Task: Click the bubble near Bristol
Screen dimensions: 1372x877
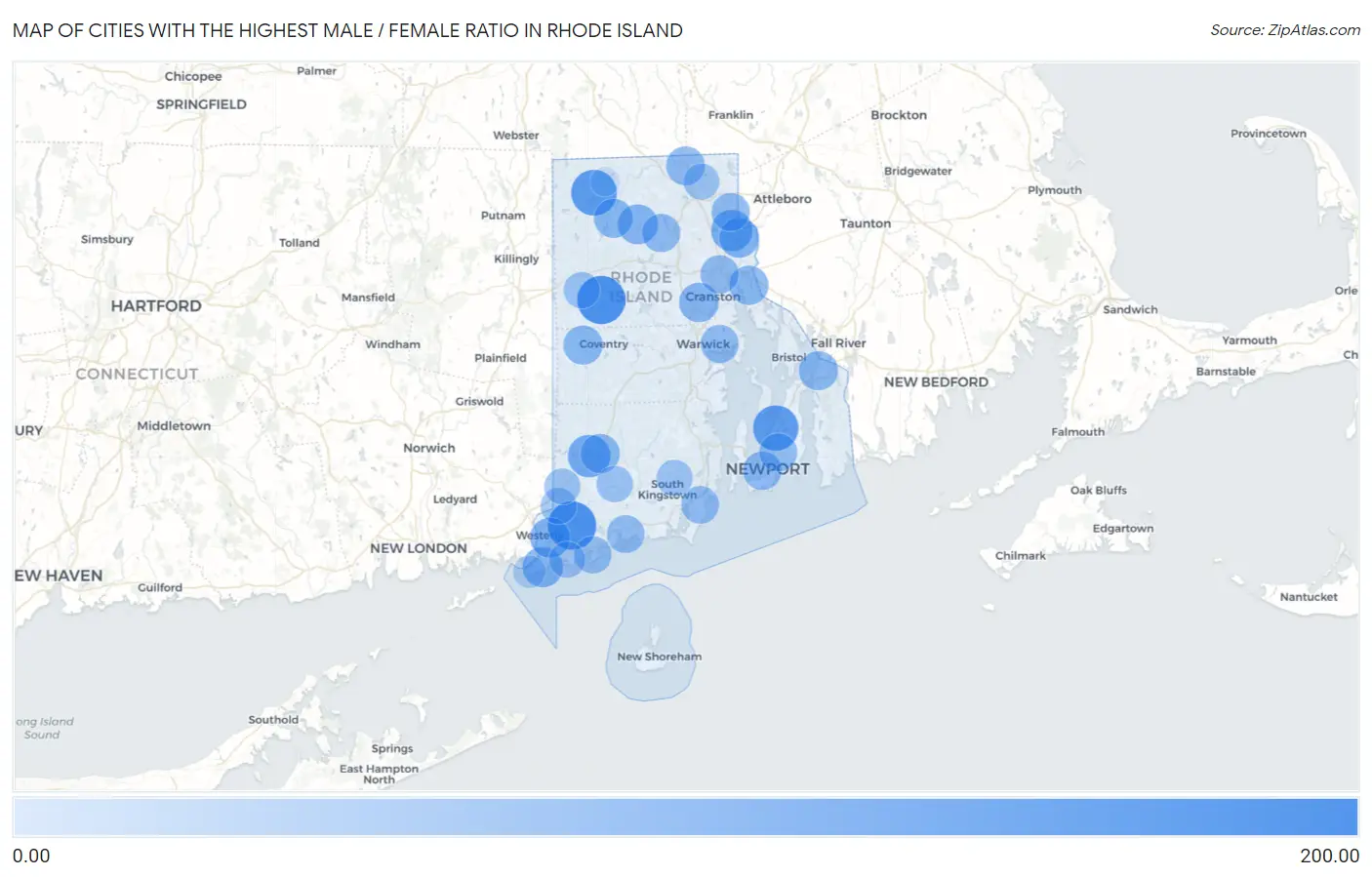Action: (818, 370)
